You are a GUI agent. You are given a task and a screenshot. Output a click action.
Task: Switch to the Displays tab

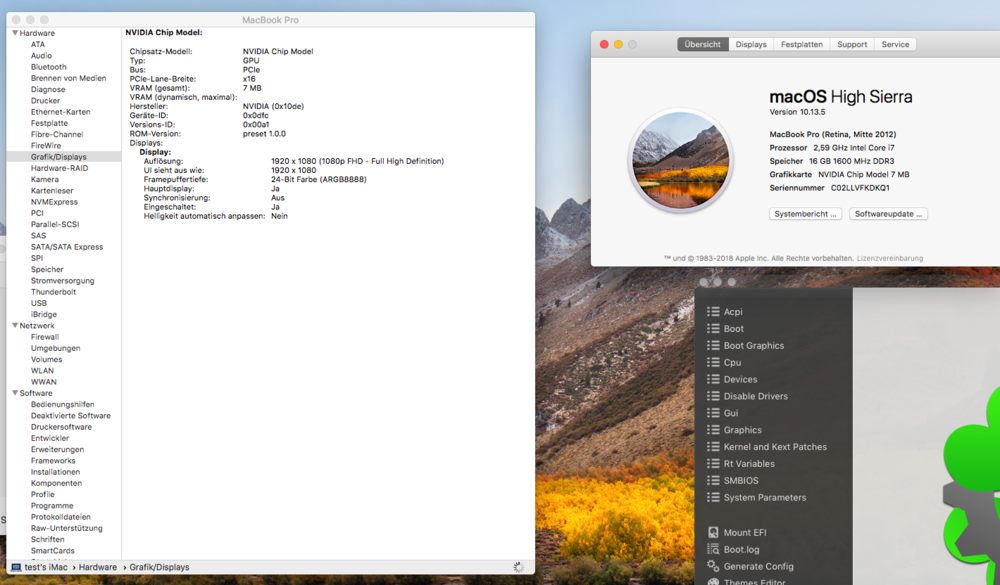[751, 44]
